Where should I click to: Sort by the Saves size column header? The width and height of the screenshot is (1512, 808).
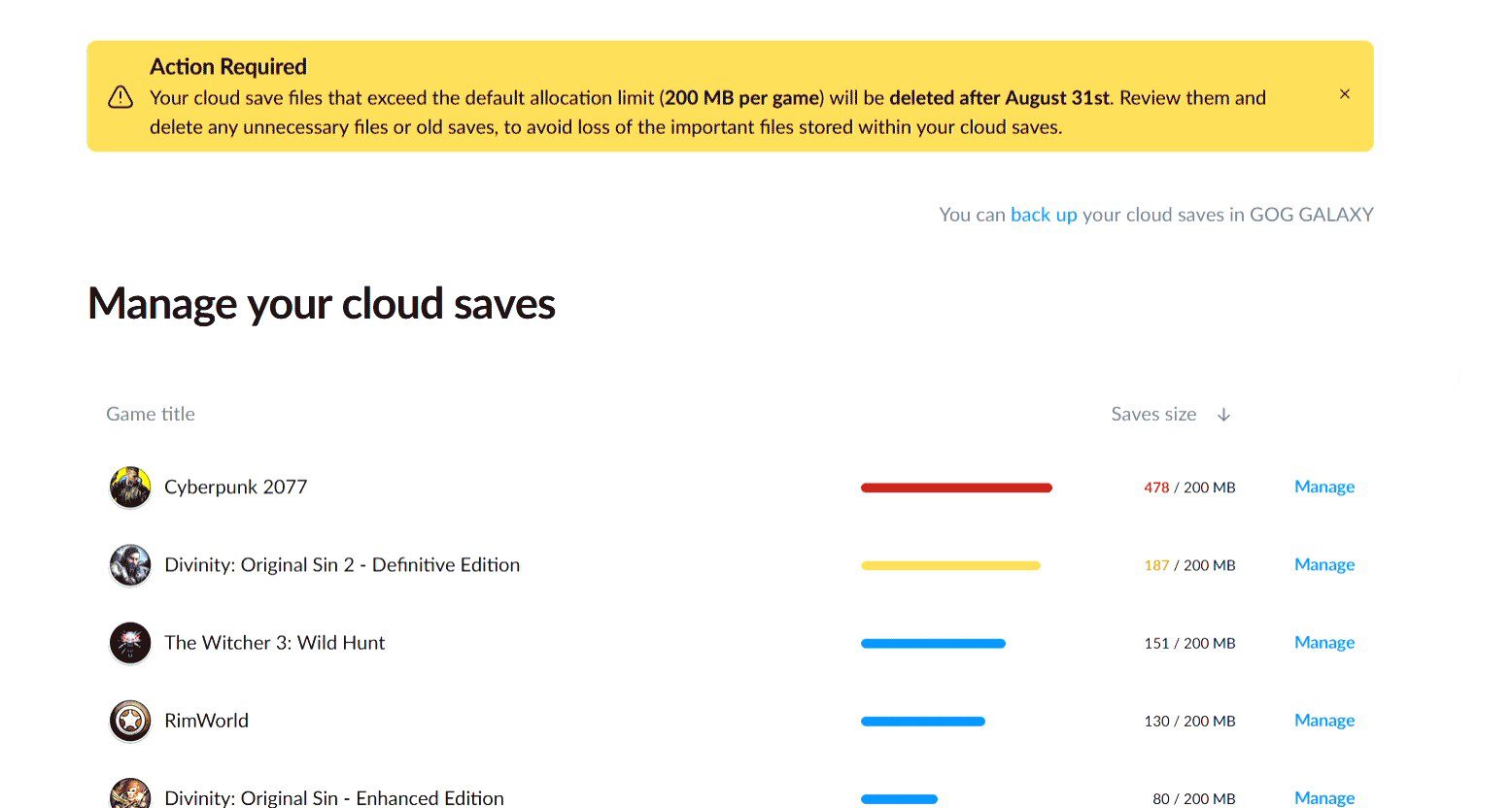1153,415
